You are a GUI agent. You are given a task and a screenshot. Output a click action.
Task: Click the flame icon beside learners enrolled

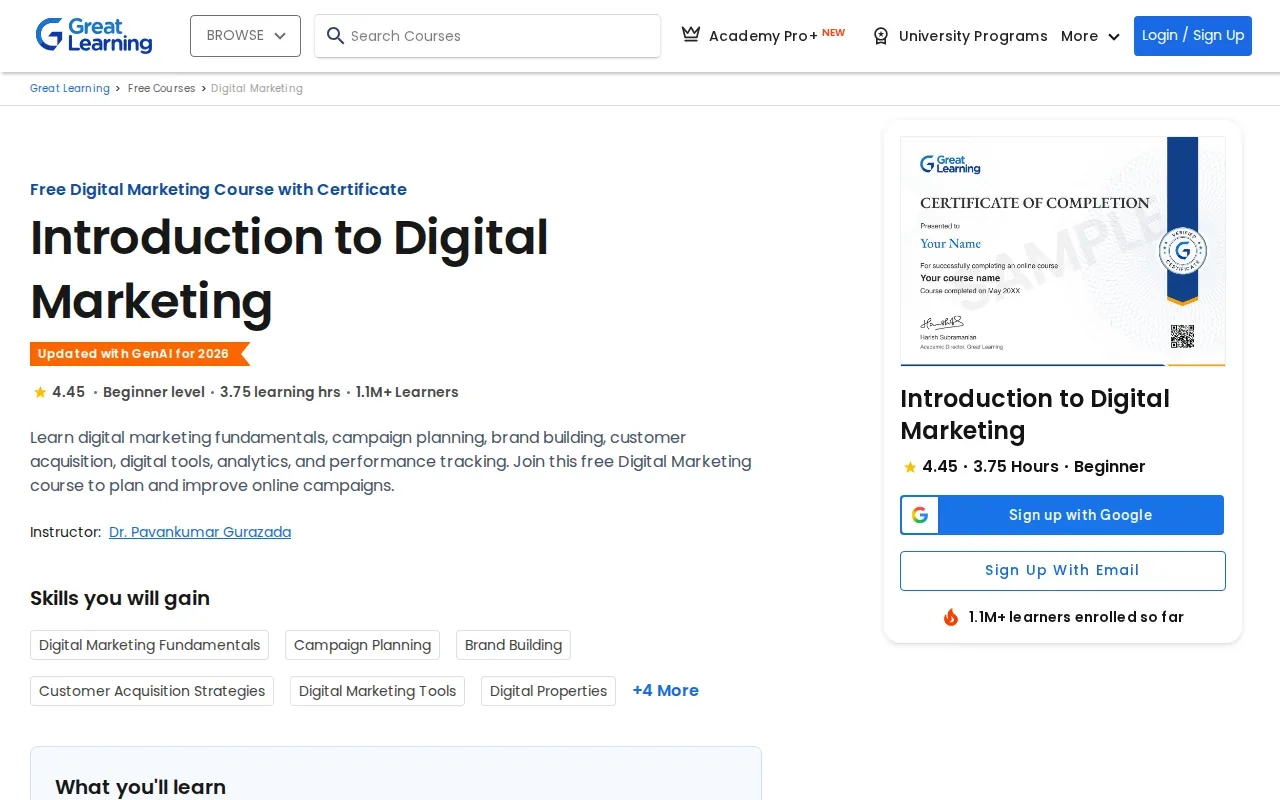pyautogui.click(x=951, y=617)
